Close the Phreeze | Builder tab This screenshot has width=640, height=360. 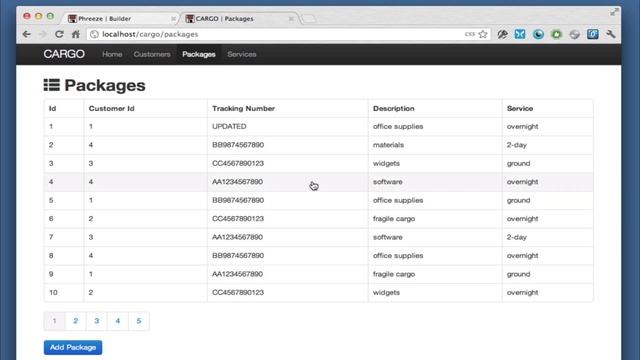(173, 19)
